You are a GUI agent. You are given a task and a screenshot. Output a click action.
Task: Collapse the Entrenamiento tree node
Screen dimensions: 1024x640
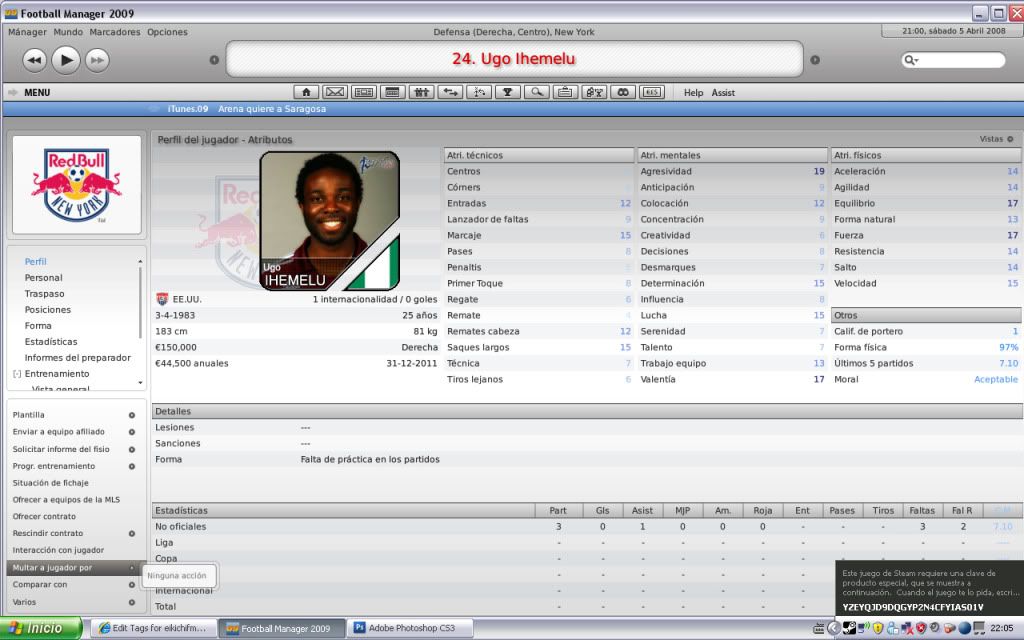point(17,374)
